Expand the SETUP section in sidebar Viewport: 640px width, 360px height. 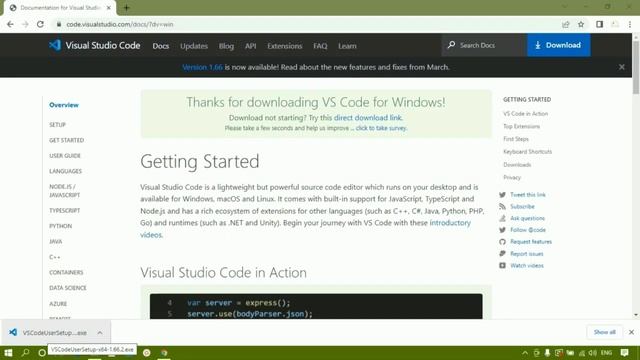pos(57,124)
